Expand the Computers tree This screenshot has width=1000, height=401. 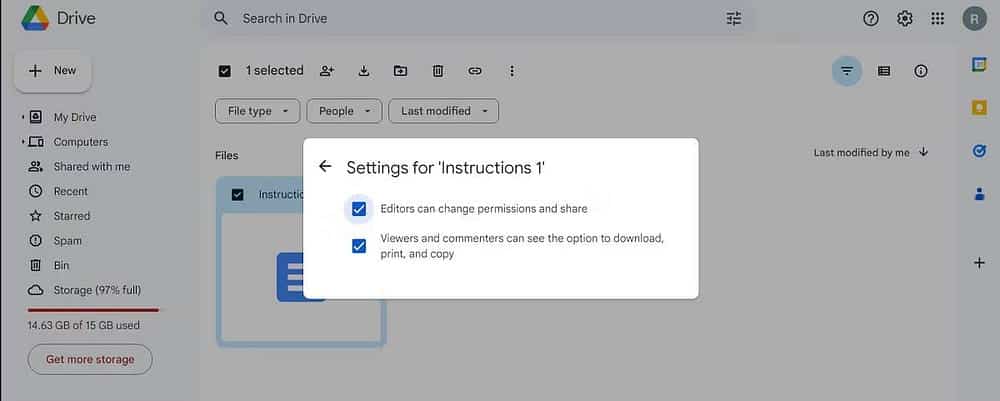(23, 142)
